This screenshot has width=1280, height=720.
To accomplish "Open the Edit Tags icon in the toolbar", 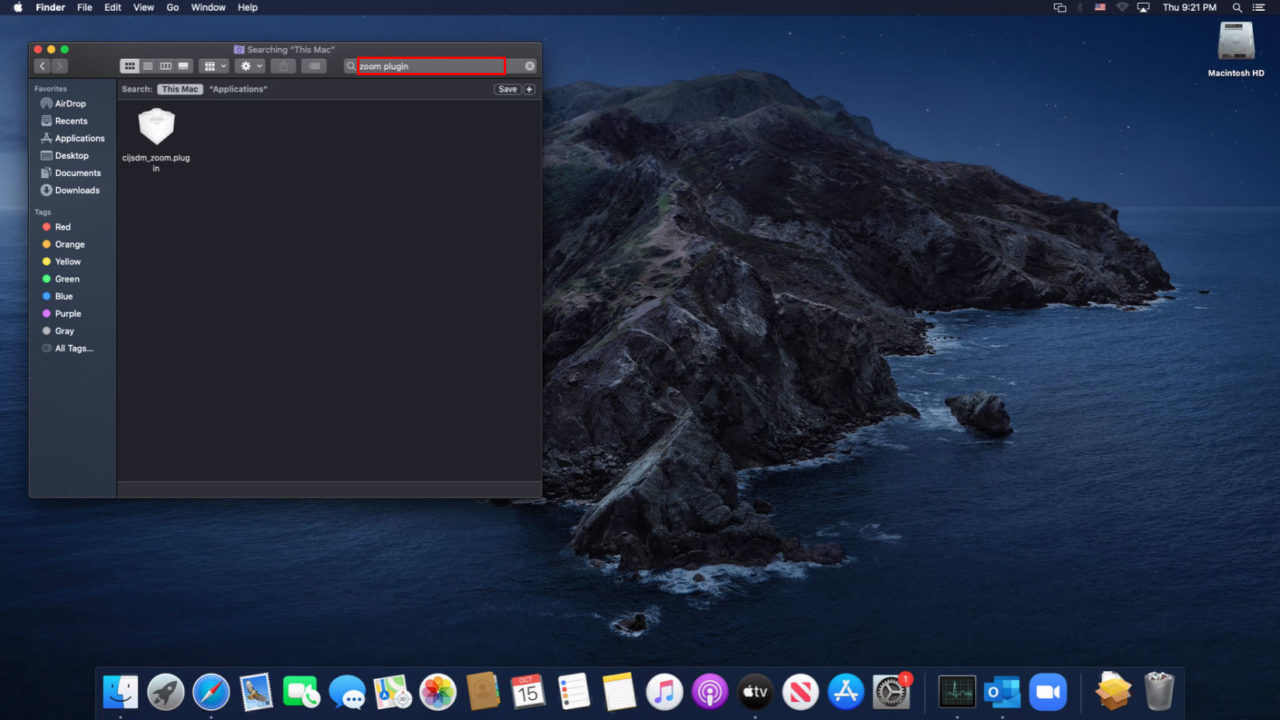I will point(313,66).
